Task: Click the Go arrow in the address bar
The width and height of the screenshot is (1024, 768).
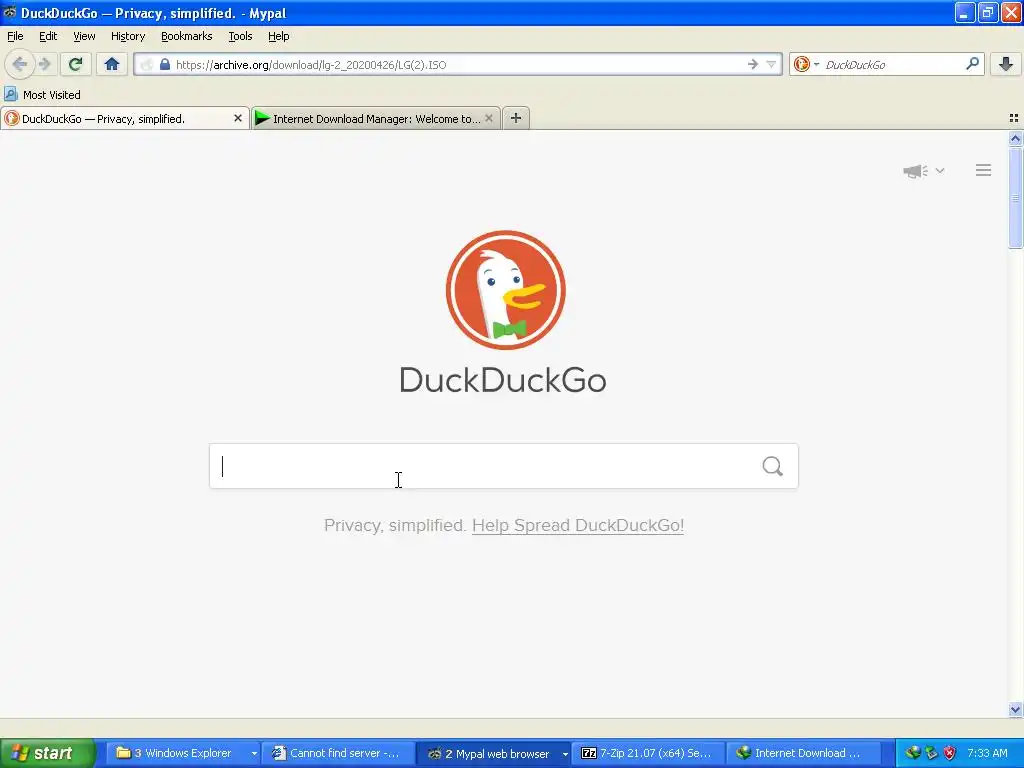Action: coord(752,64)
